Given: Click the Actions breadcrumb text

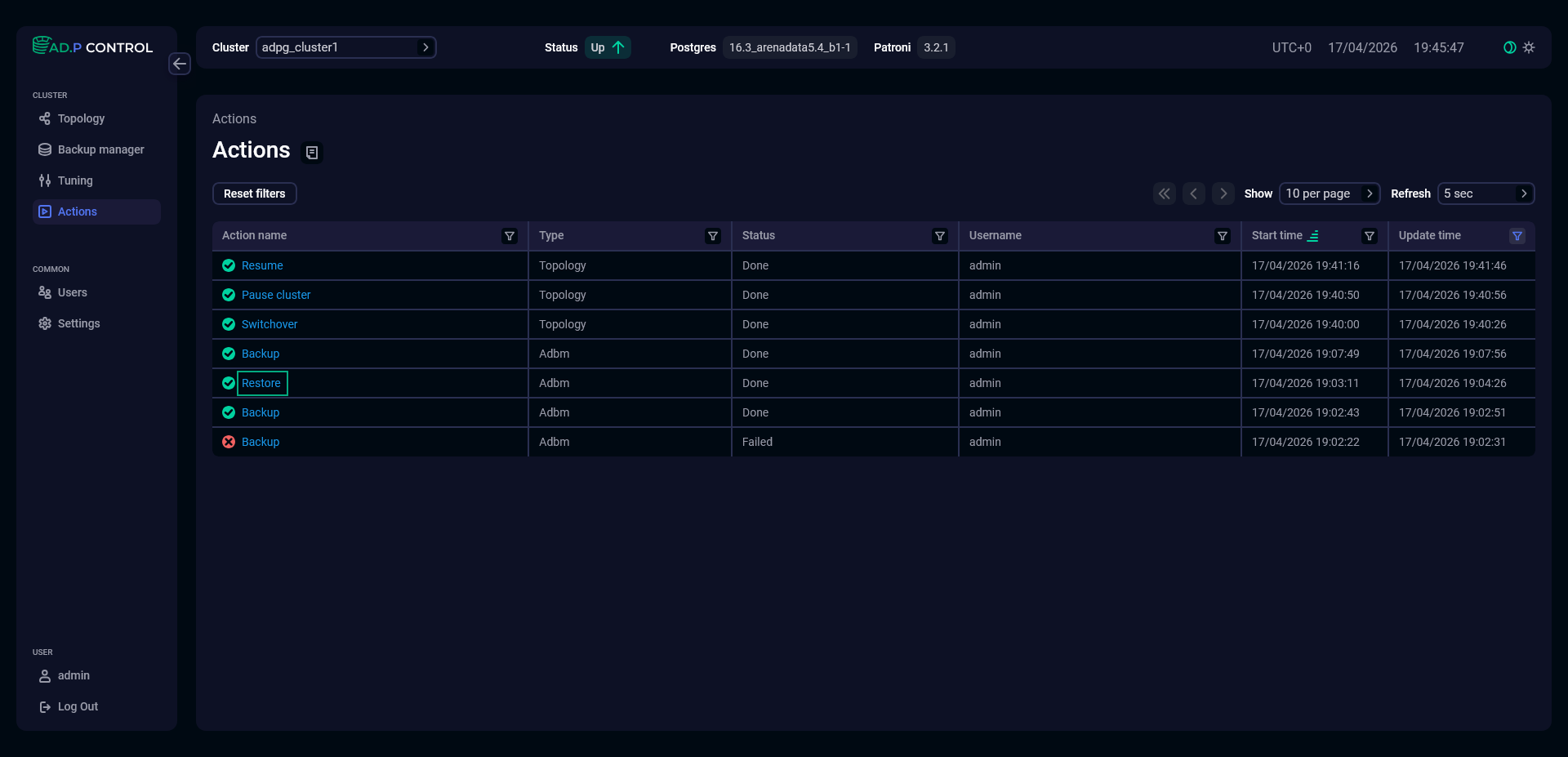Looking at the screenshot, I should (234, 119).
